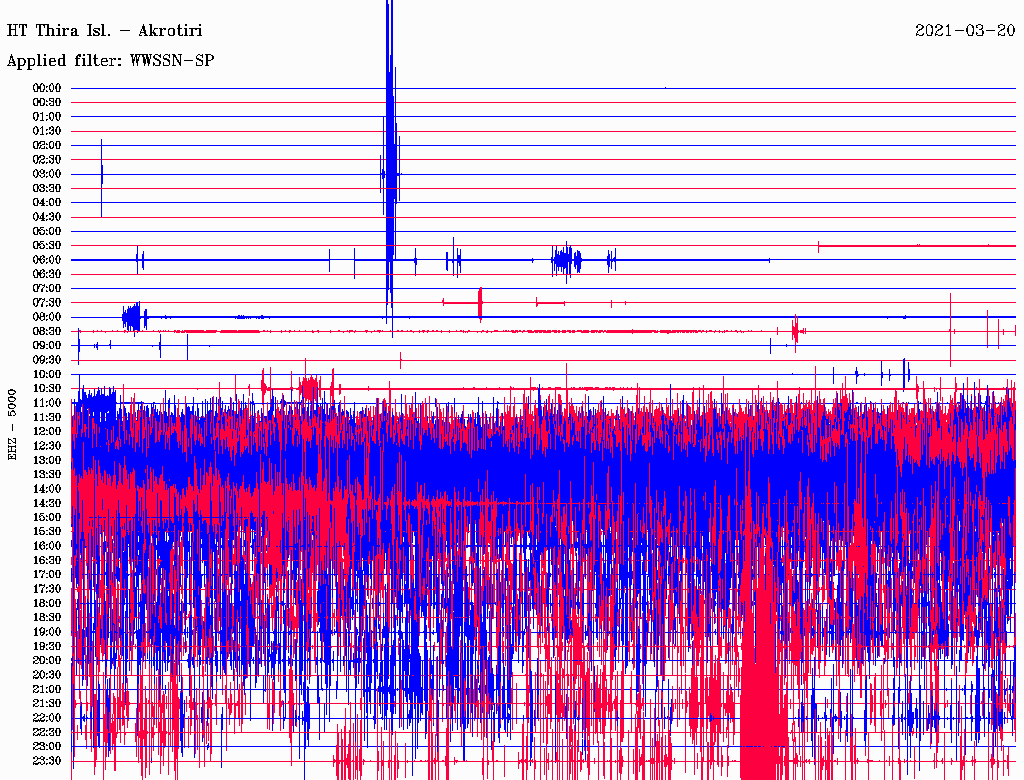Screen dimensions: 1024x780
Task: Click the 10:30 time label
Action: (47, 388)
